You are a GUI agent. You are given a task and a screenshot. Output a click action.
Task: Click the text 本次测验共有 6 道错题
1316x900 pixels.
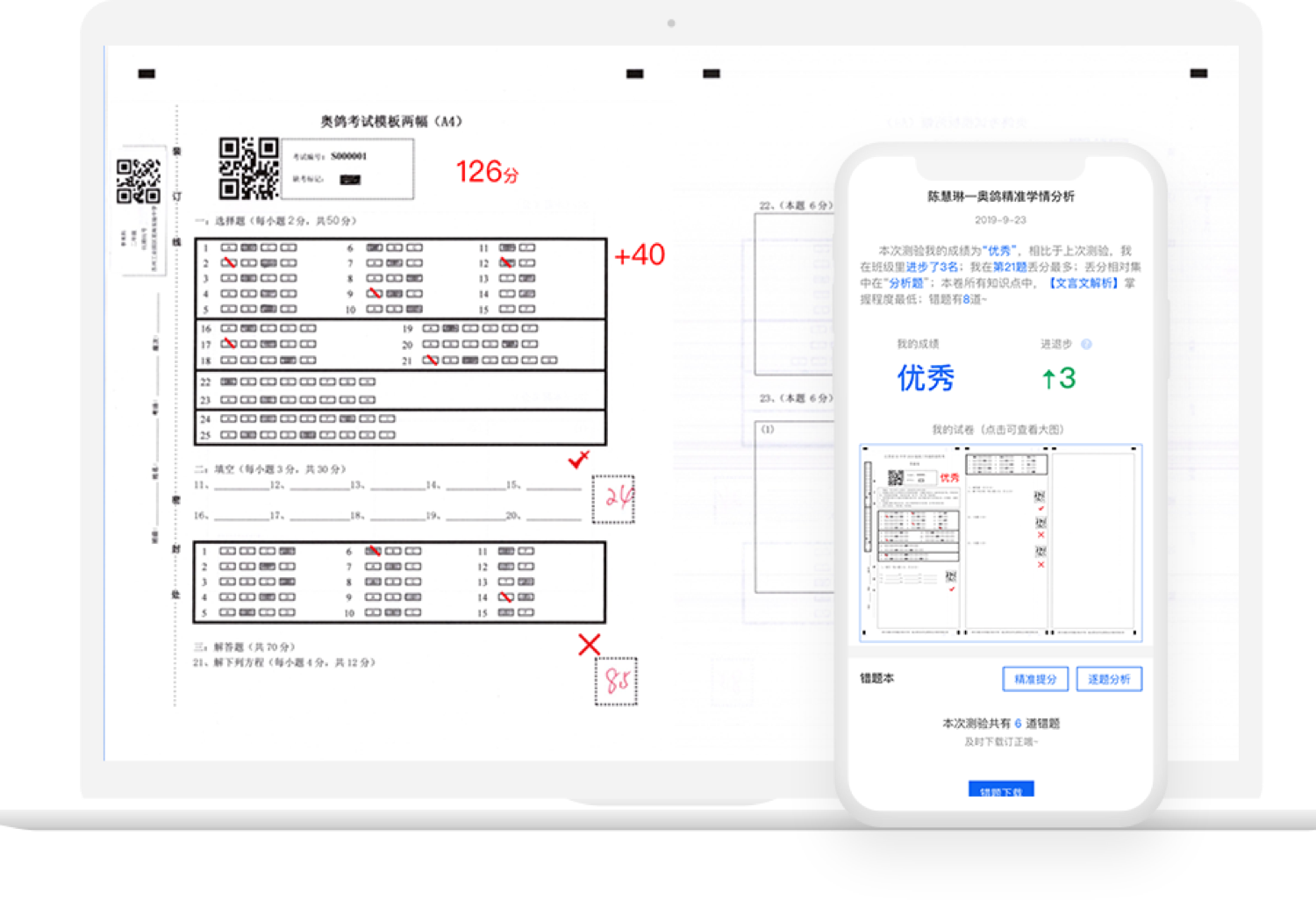pyautogui.click(x=1001, y=724)
